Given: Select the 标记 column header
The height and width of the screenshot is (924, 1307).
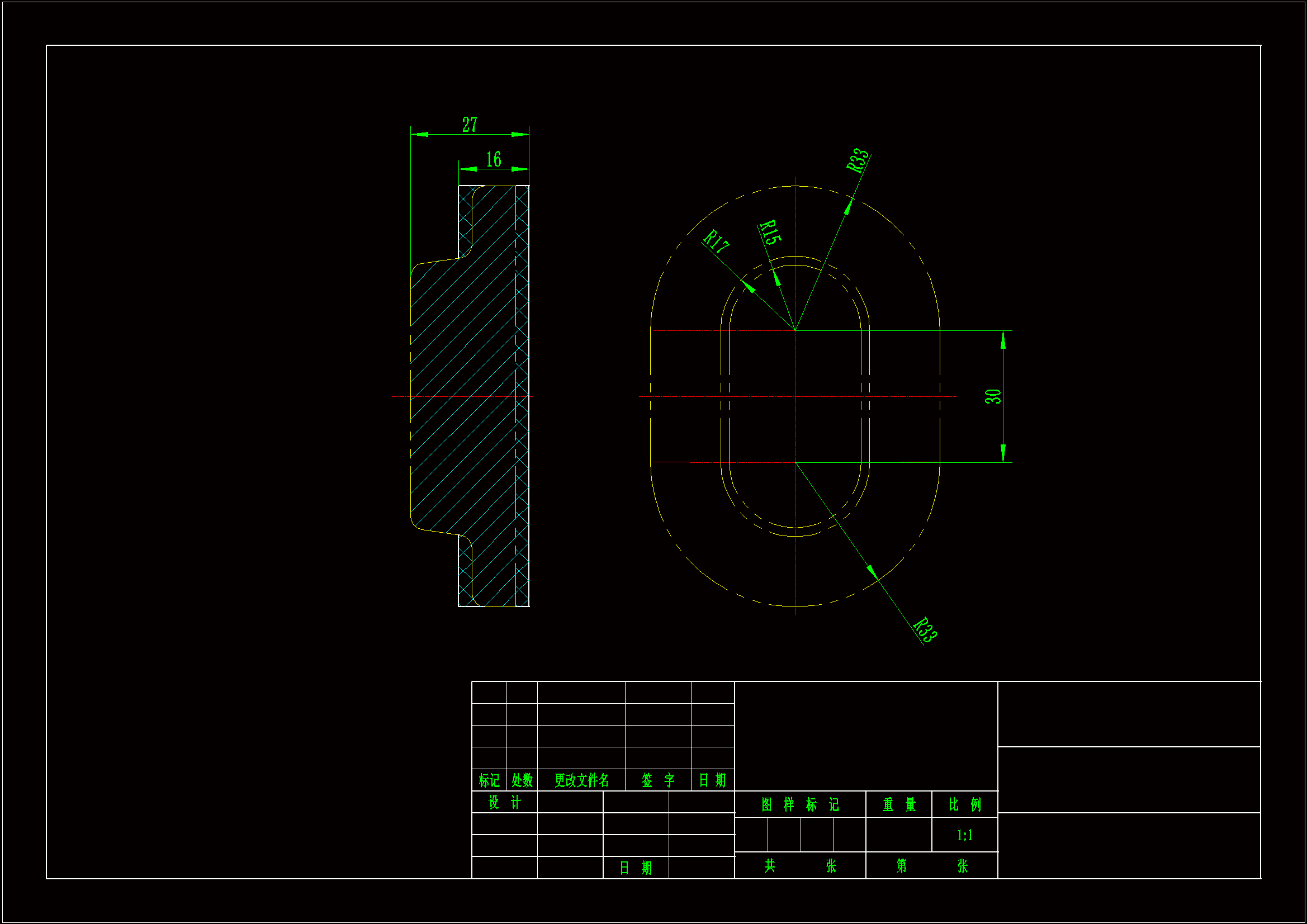Looking at the screenshot, I should (489, 780).
